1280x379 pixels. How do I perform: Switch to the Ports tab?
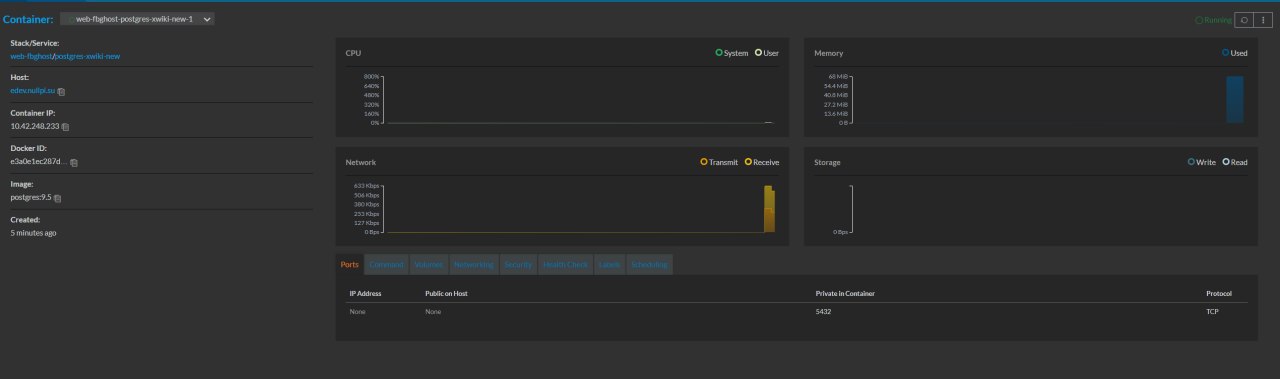pos(350,265)
